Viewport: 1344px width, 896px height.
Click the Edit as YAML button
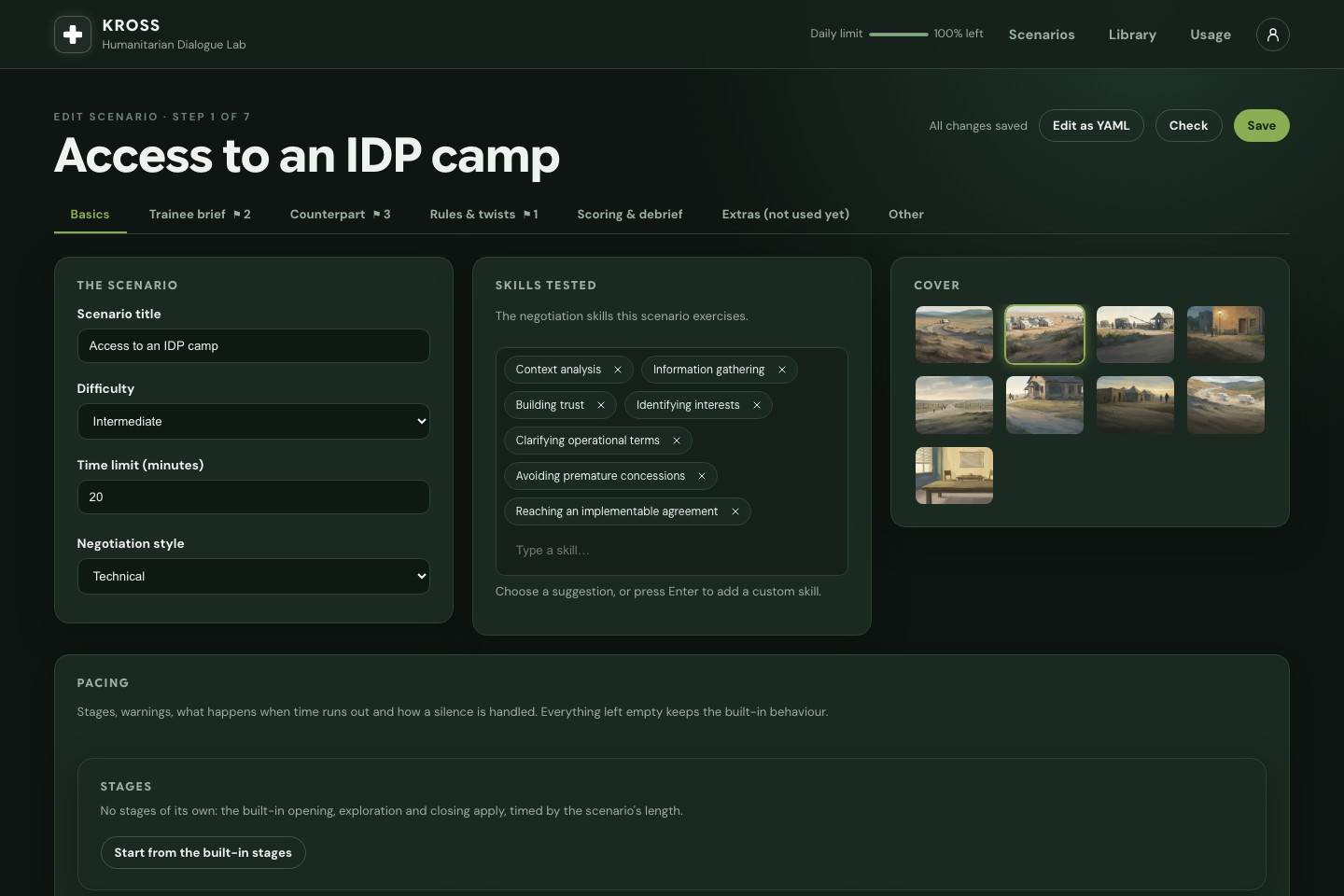1091,126
